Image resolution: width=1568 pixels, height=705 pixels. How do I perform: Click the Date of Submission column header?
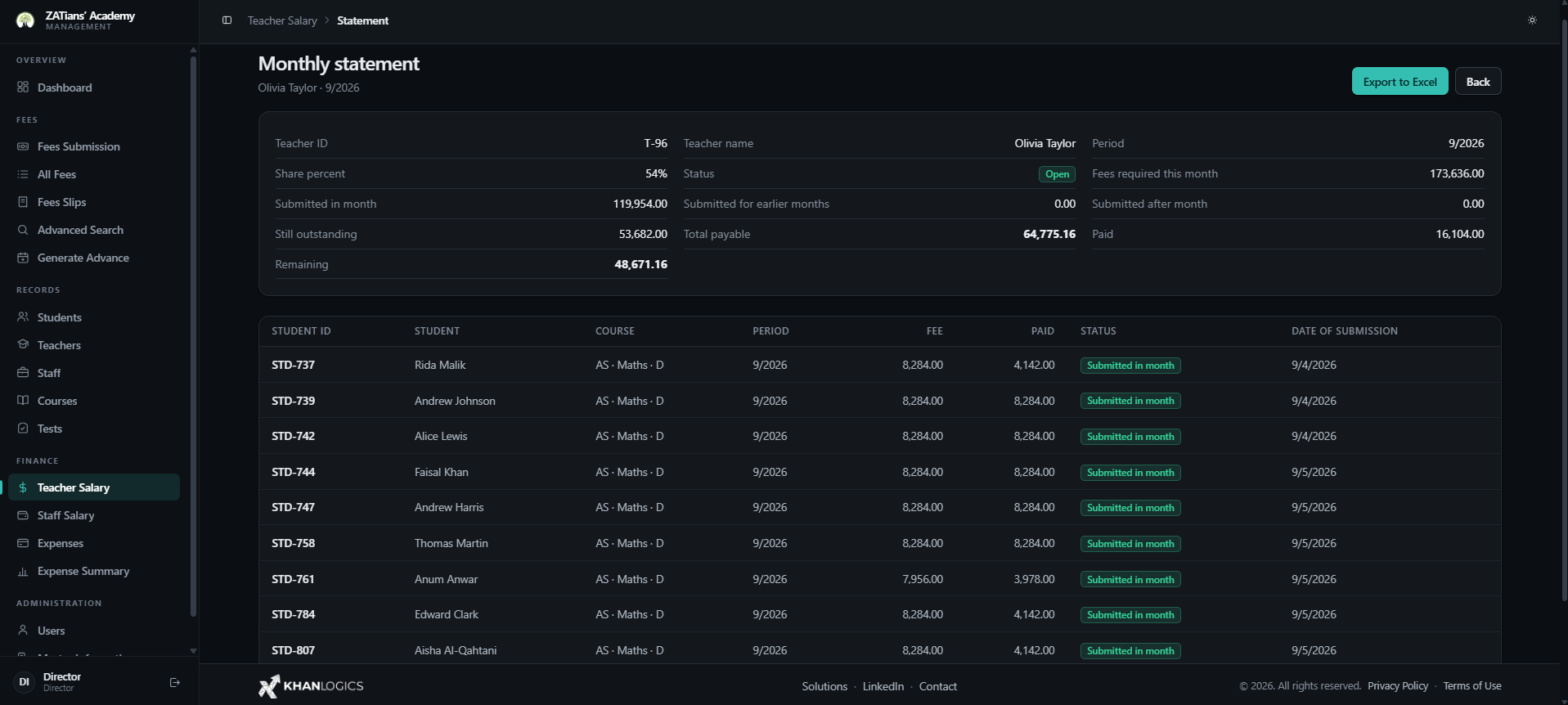click(x=1345, y=331)
